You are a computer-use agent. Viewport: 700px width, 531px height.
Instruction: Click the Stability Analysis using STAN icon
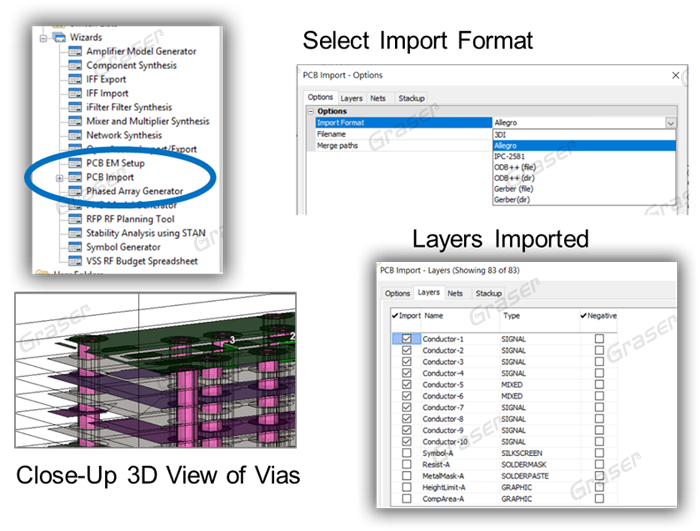tap(75, 233)
